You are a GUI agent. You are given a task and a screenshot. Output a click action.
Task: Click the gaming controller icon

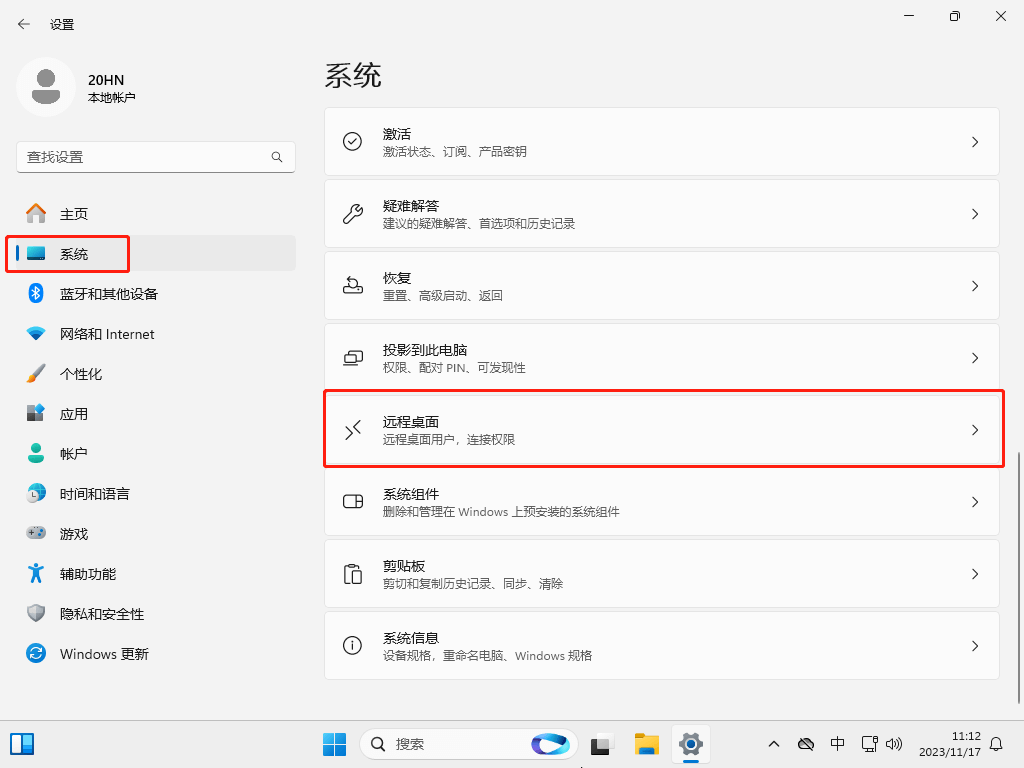click(x=36, y=533)
